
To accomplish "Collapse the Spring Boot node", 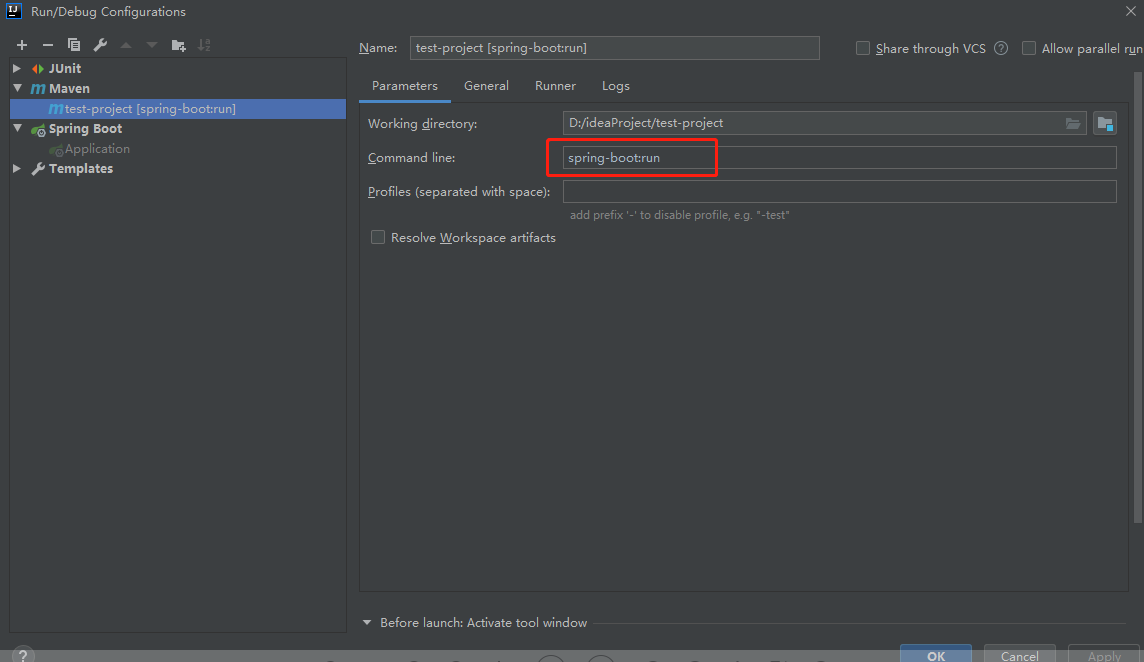I will click(17, 128).
